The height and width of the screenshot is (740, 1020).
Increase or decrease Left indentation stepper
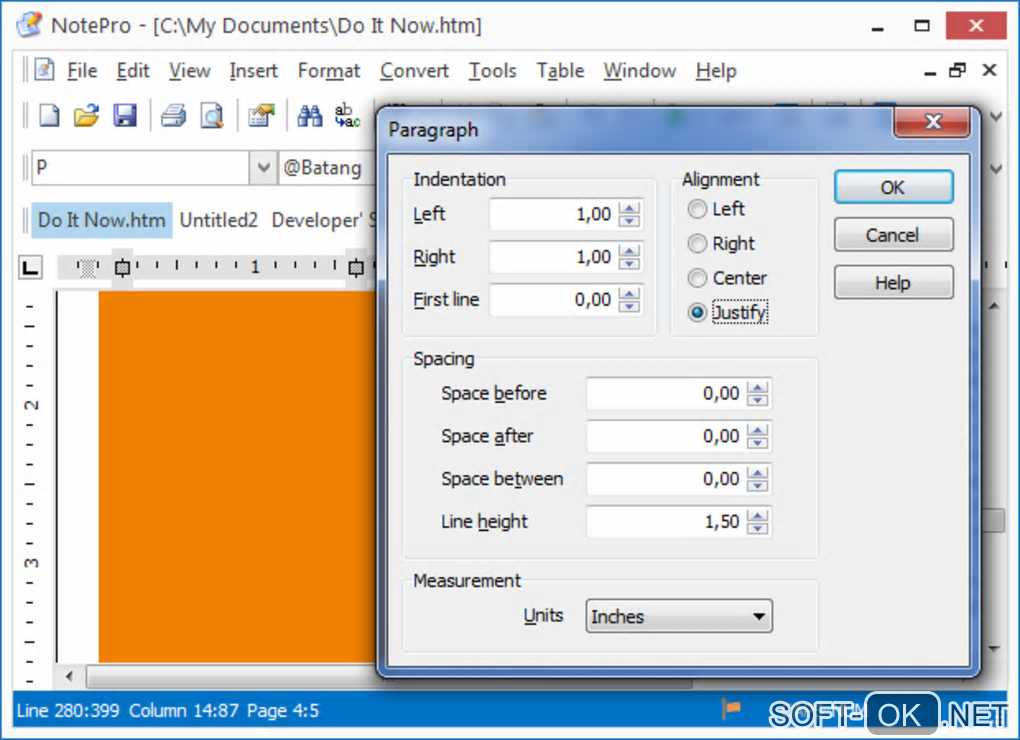pos(629,214)
